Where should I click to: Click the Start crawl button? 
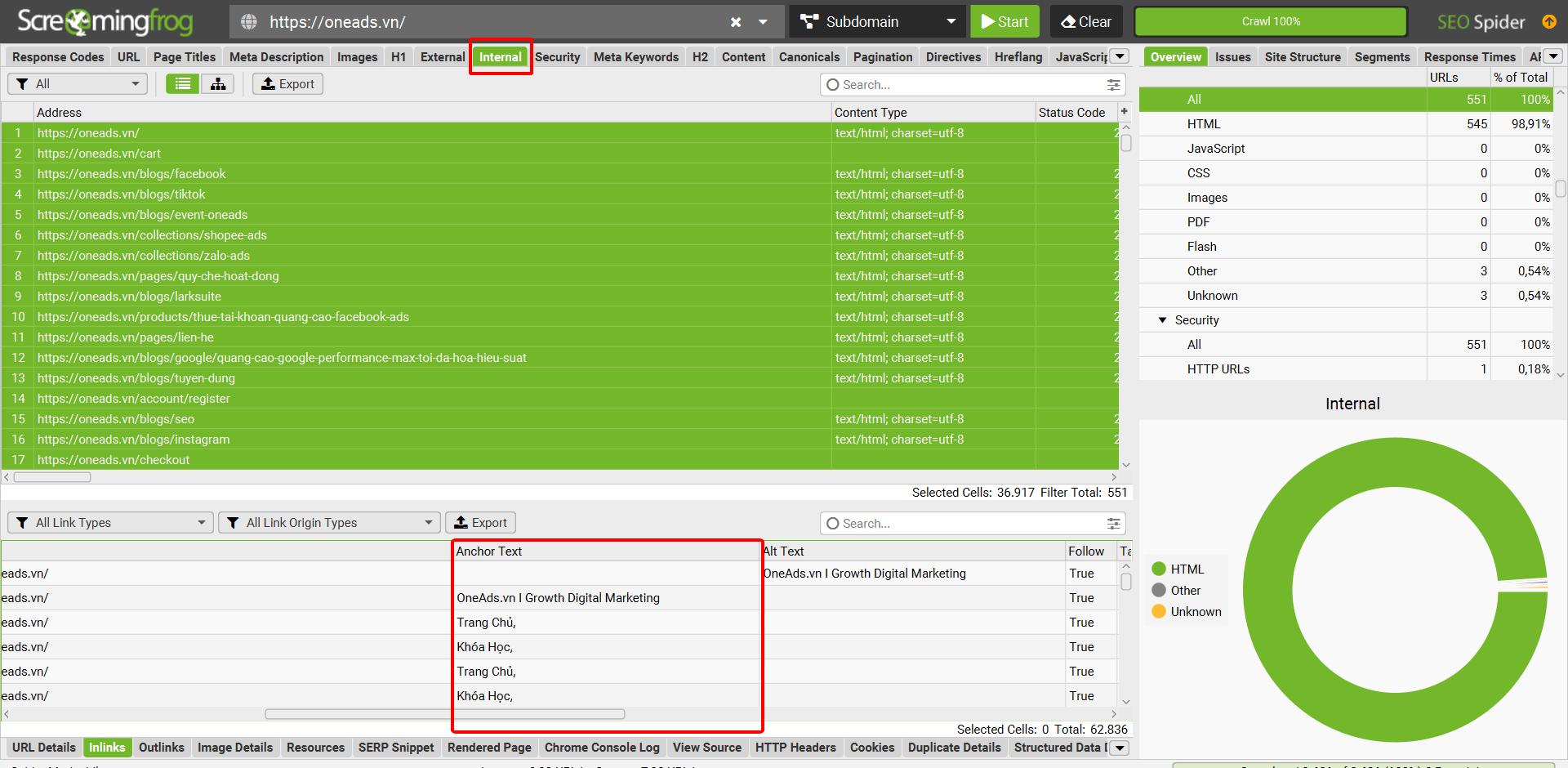pyautogui.click(x=1004, y=22)
